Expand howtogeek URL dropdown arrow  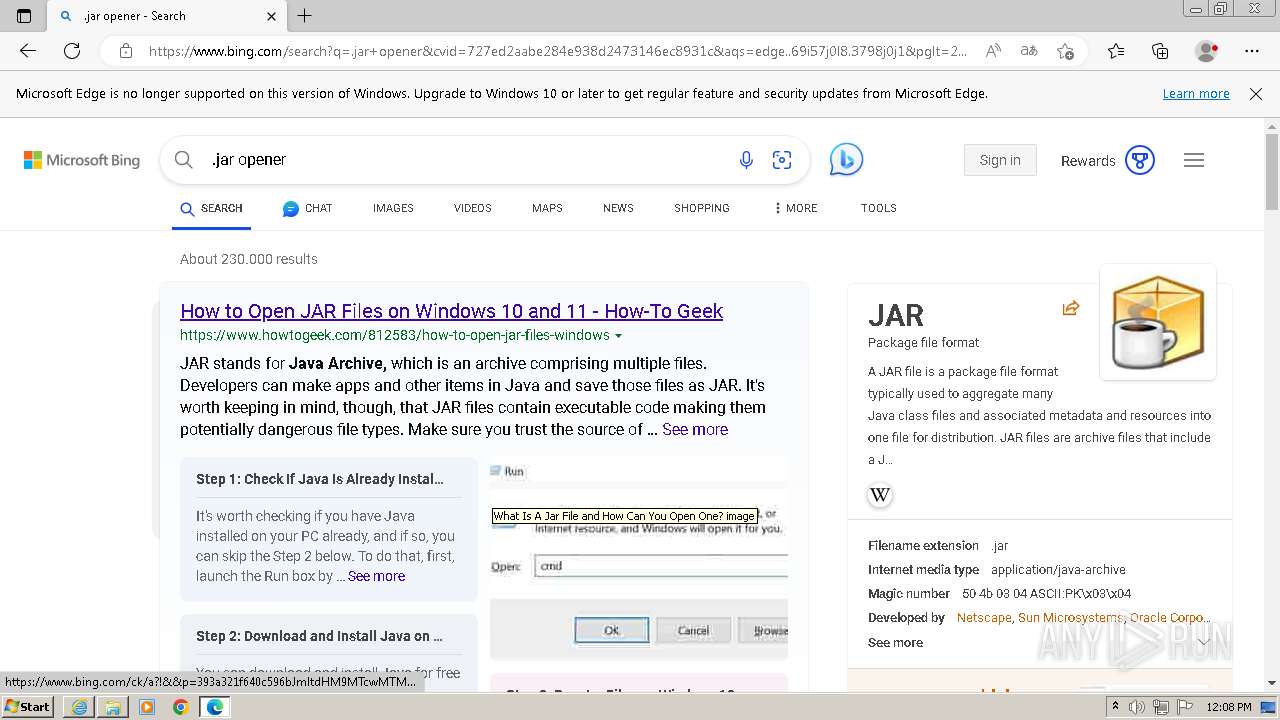(x=618, y=336)
